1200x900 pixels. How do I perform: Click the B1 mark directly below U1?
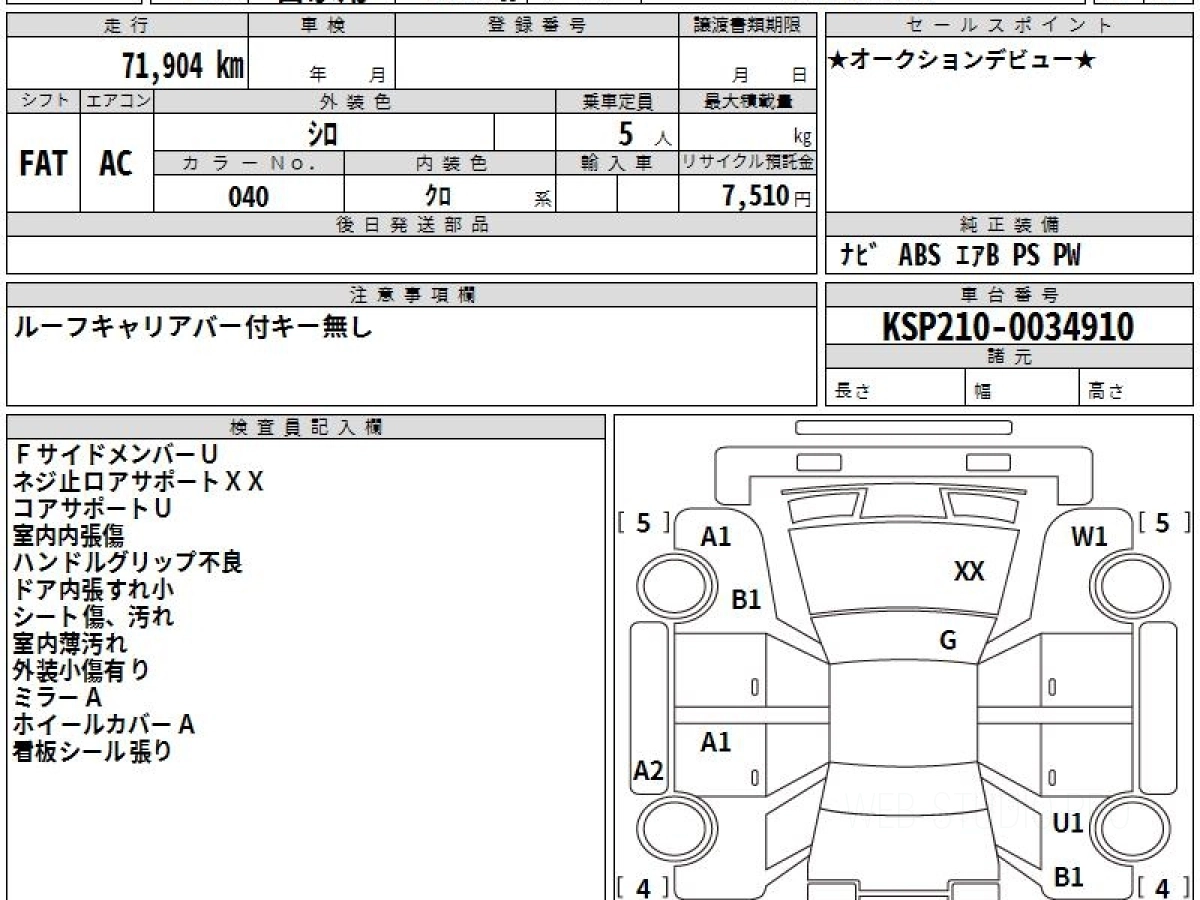tap(1069, 877)
